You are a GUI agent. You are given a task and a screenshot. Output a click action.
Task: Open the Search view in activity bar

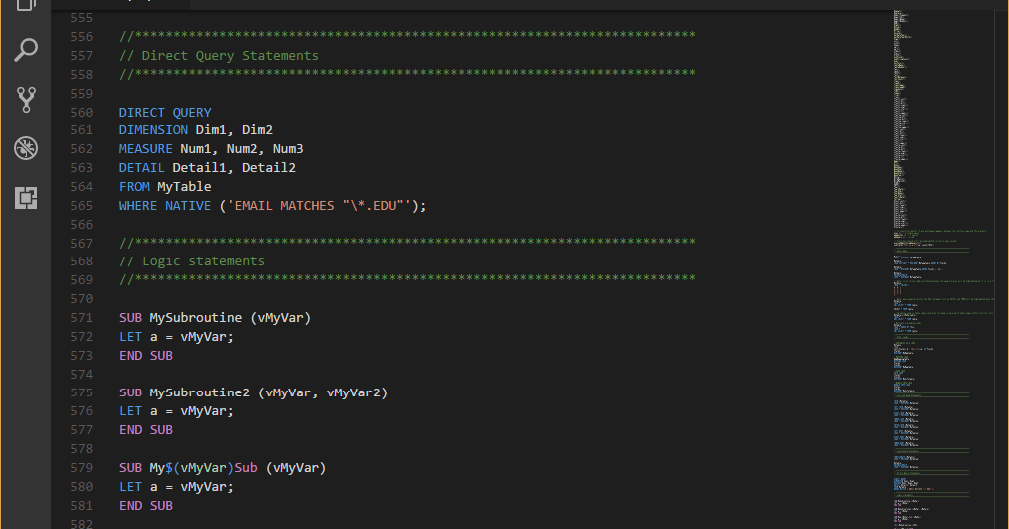point(26,50)
